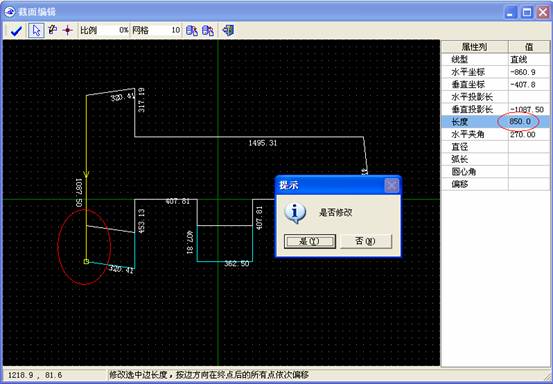Select the arrow pointer tool
Screen dimensions: 553x384
[36, 31]
